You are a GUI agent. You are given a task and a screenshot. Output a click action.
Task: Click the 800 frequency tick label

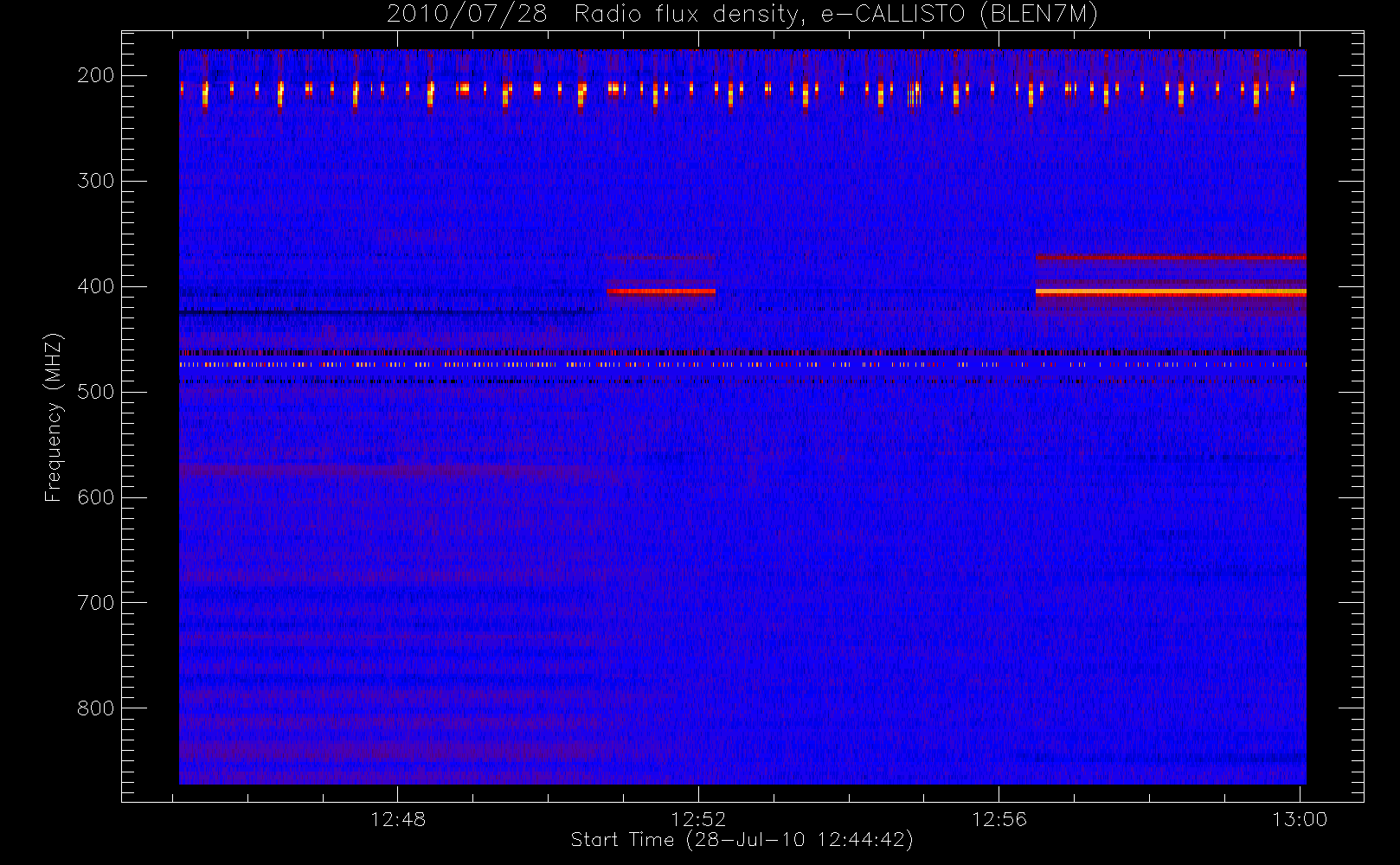coord(96,708)
